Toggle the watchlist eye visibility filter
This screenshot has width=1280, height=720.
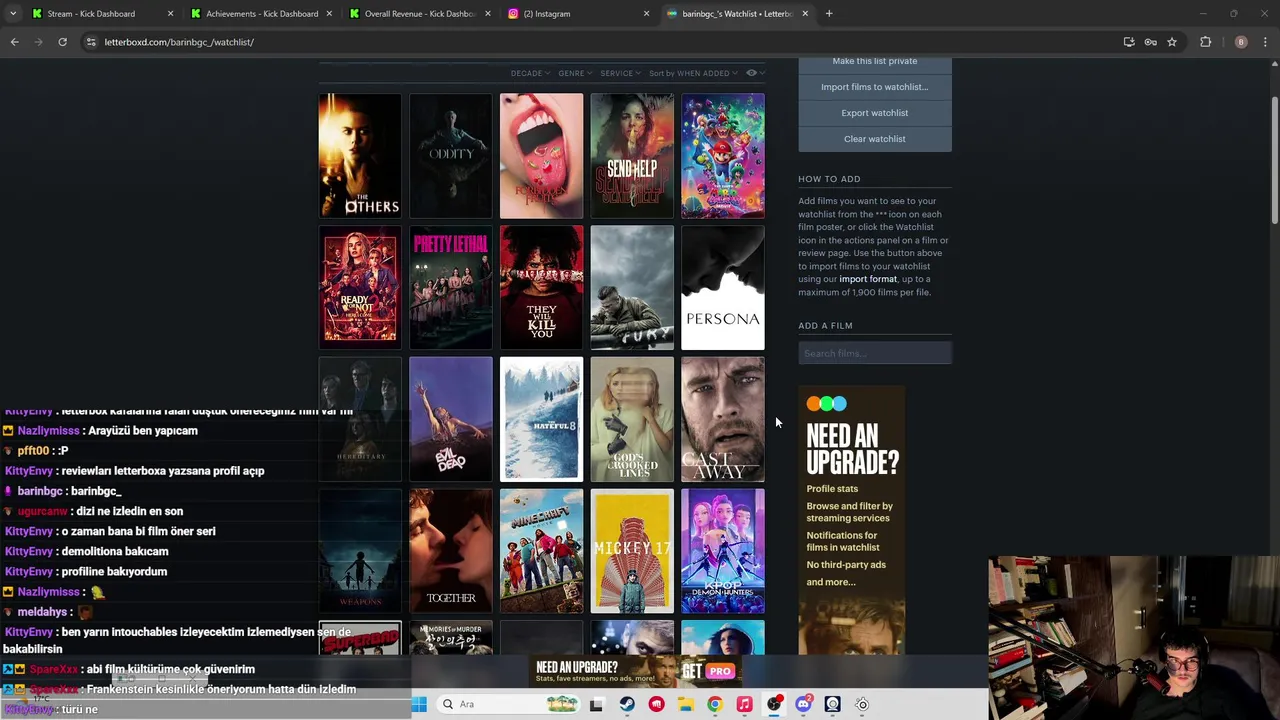pos(754,73)
